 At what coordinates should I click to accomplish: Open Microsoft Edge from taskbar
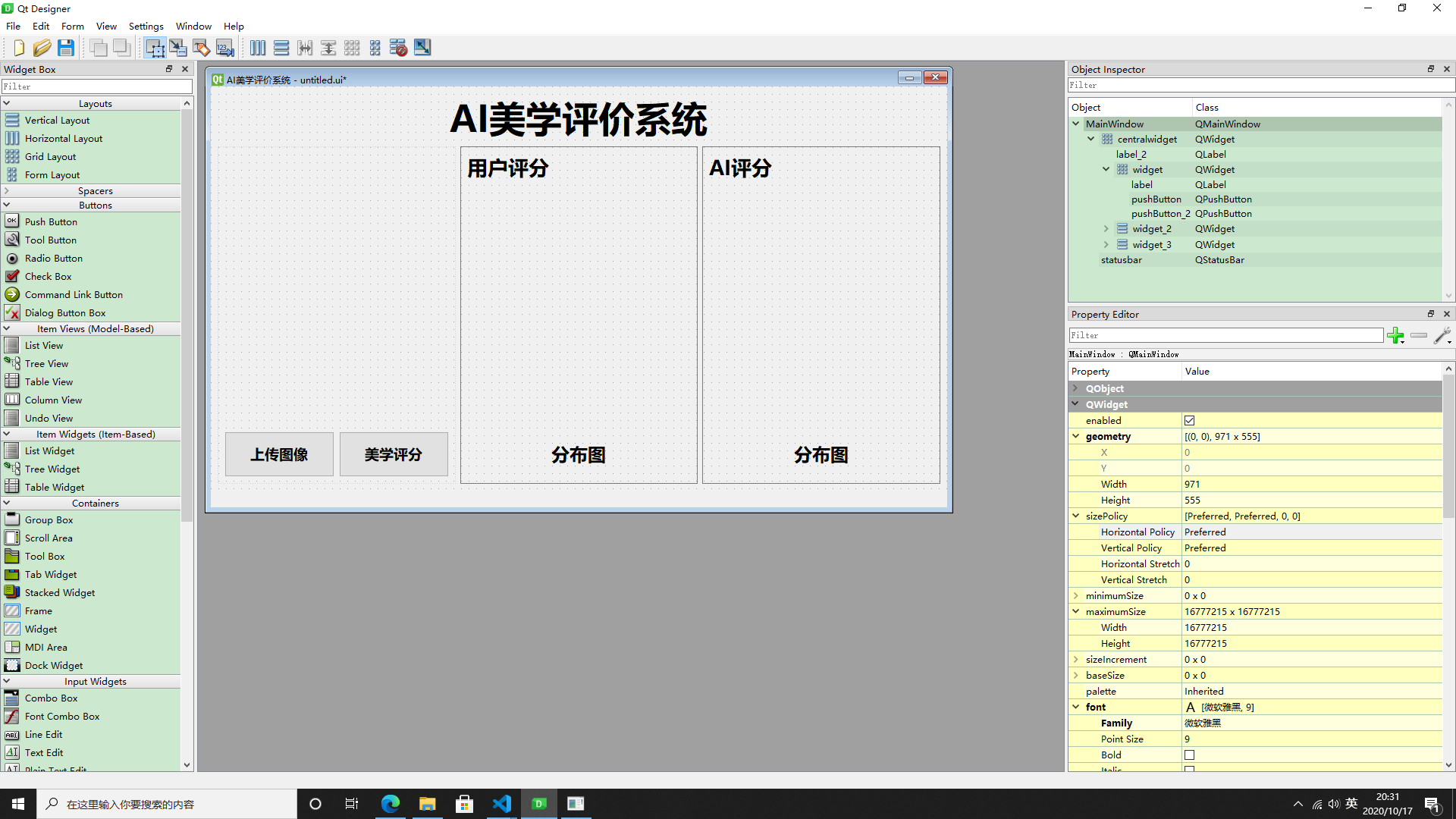[x=391, y=804]
